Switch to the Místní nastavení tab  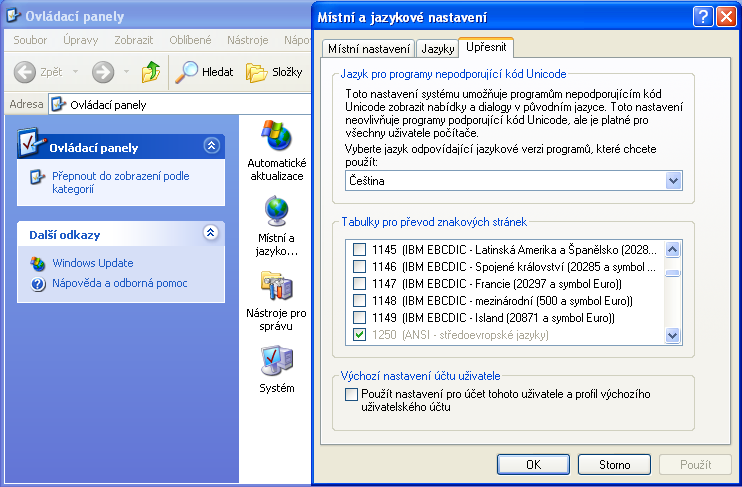tap(369, 49)
